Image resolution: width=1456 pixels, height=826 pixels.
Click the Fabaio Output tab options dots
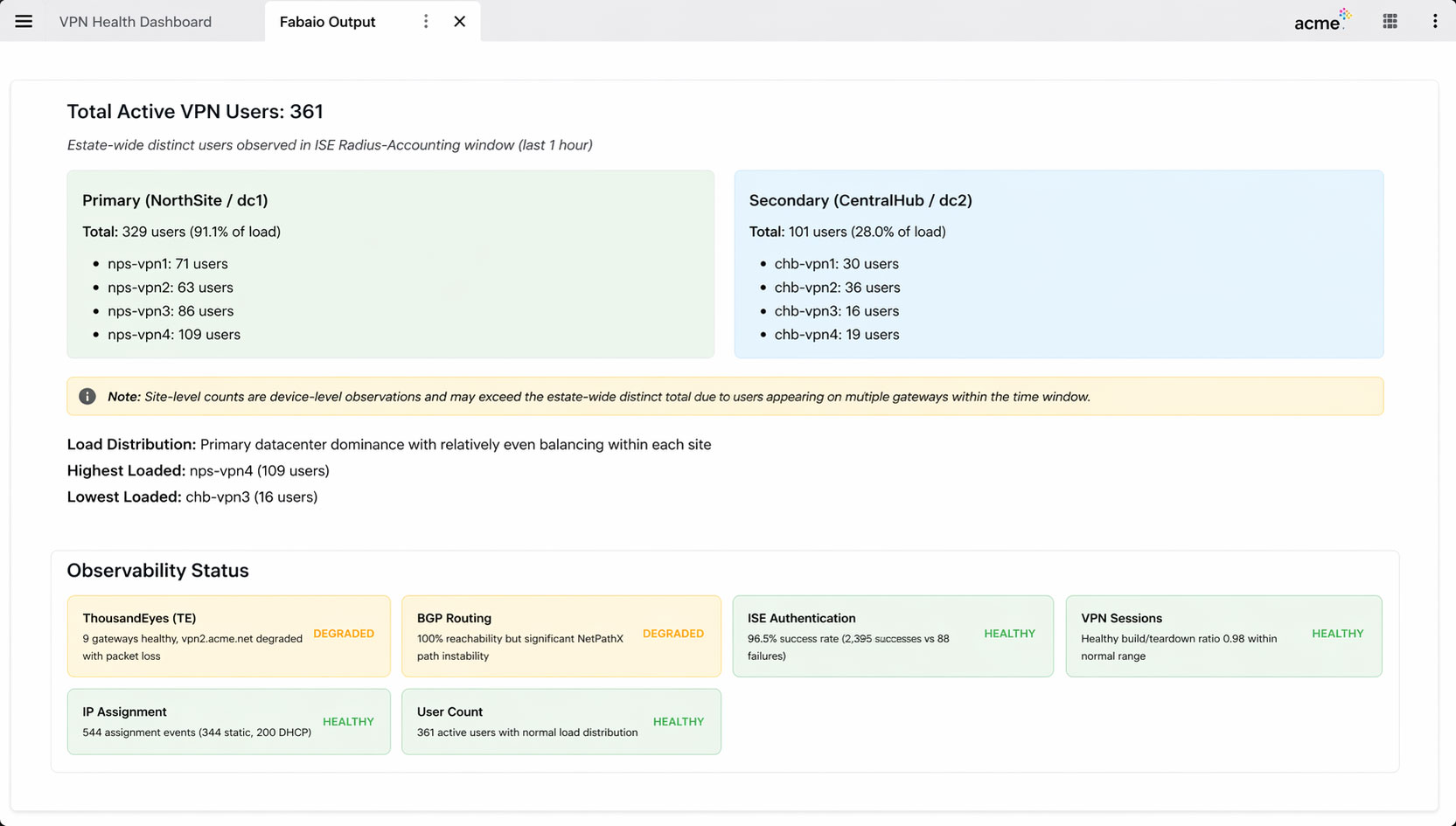pyautogui.click(x=426, y=22)
